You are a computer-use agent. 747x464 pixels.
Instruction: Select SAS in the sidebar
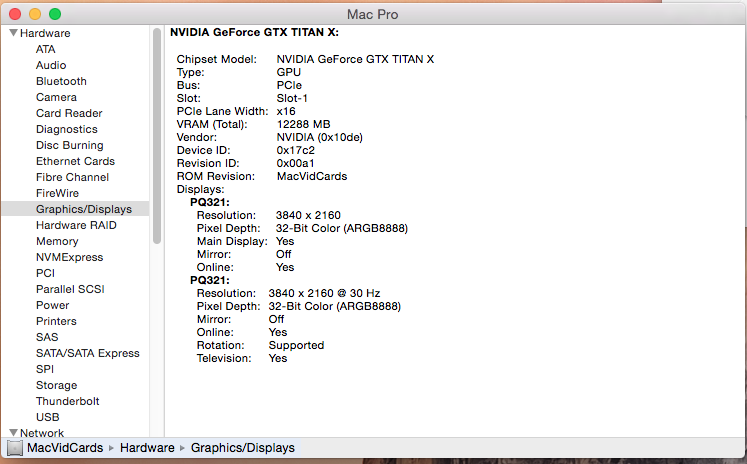pyautogui.click(x=47, y=337)
